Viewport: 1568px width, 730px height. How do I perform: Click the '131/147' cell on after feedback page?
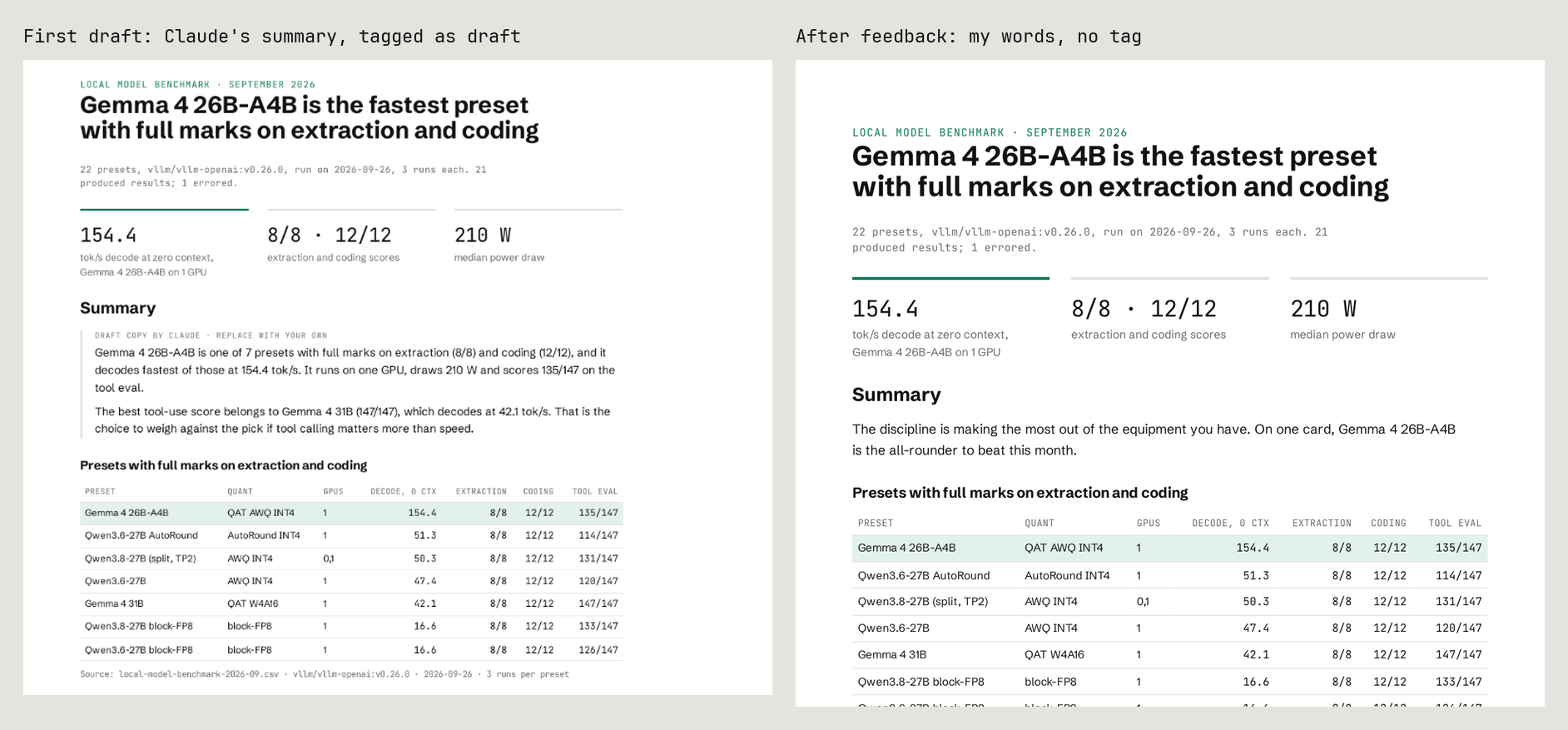click(x=1459, y=601)
